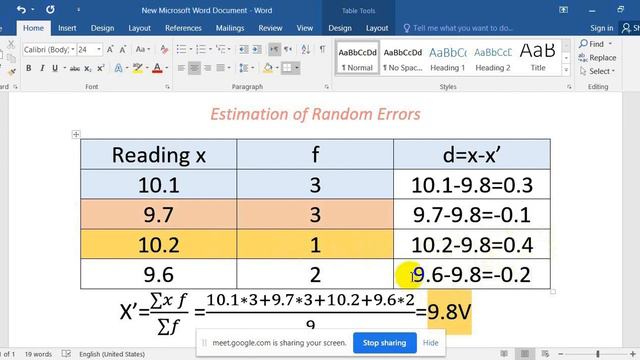Expand the Styles gallery more arrow
640x360 pixels.
pyautogui.click(x=566, y=70)
